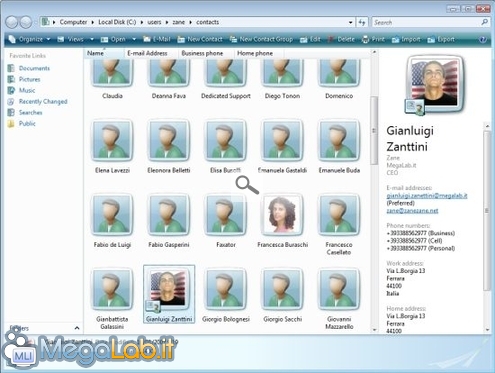Select the Eleonora Belletti contact
495x373 pixels.
pyautogui.click(x=169, y=147)
